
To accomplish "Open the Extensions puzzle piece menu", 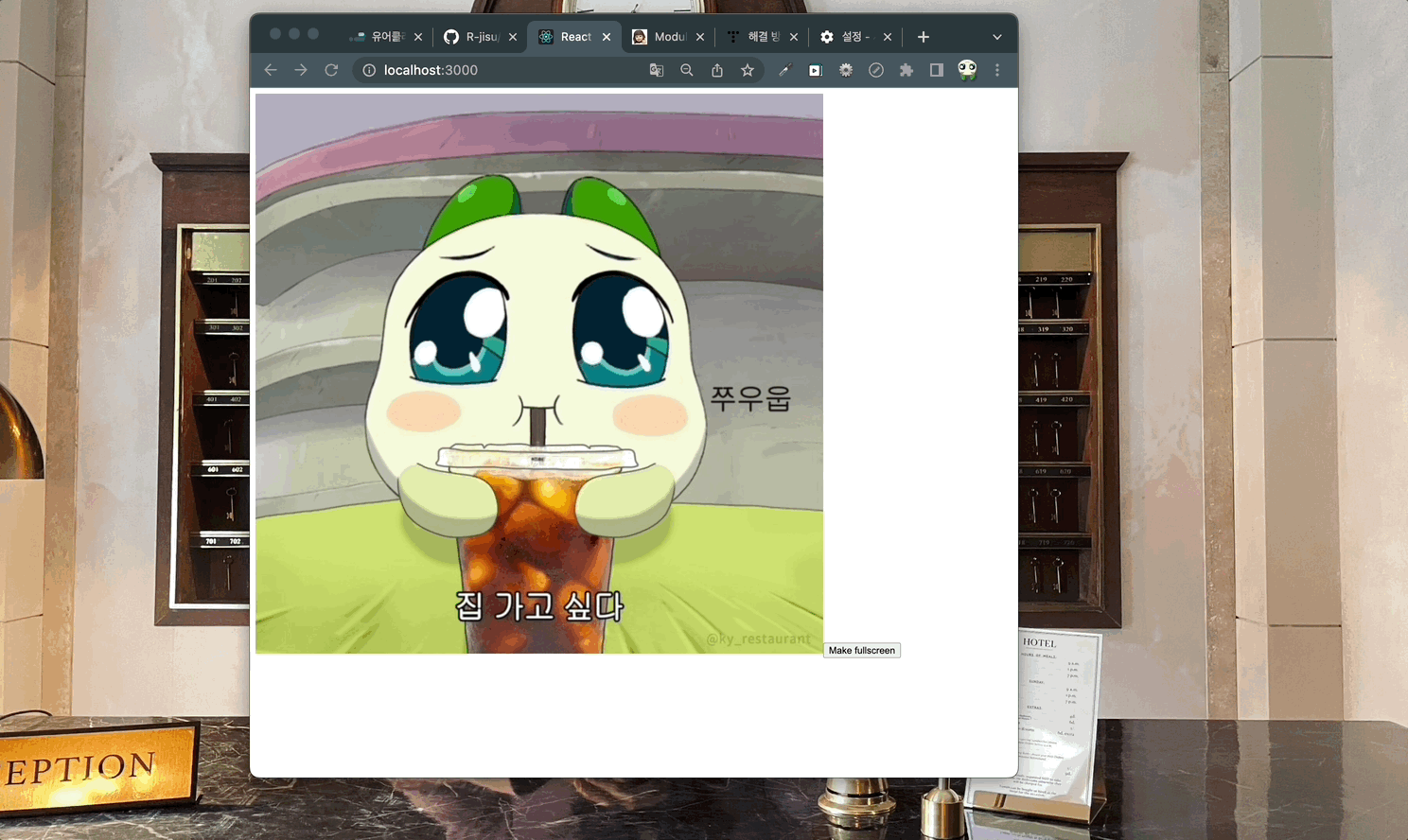I will pos(906,70).
